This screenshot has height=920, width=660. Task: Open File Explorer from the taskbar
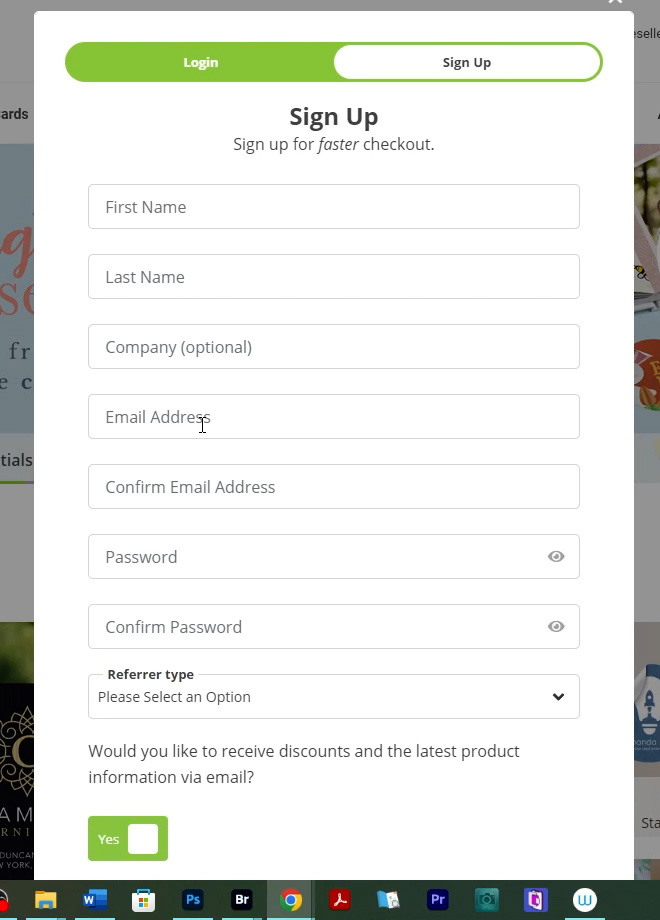coord(45,899)
